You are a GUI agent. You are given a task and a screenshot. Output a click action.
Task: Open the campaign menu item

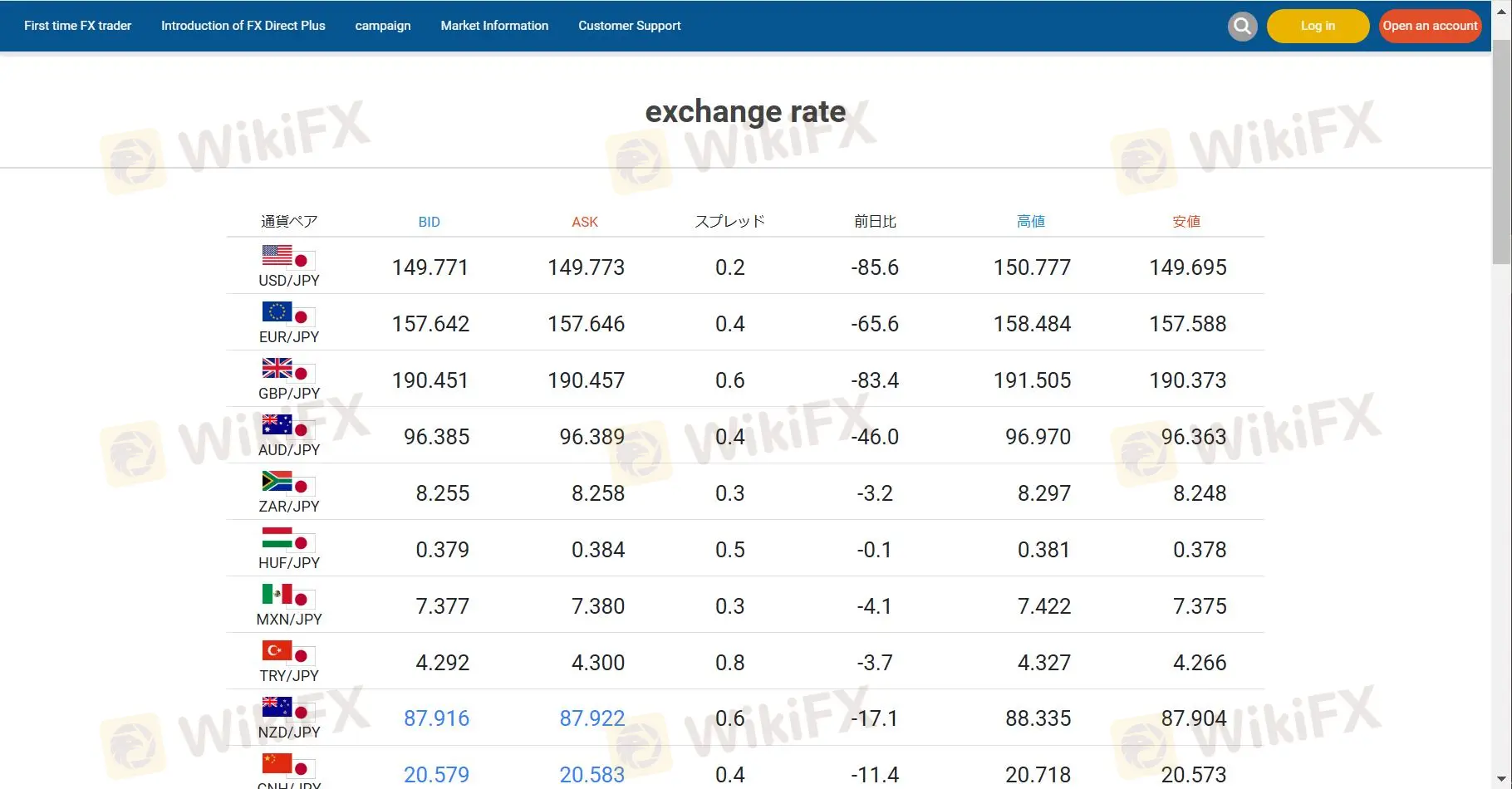(383, 26)
